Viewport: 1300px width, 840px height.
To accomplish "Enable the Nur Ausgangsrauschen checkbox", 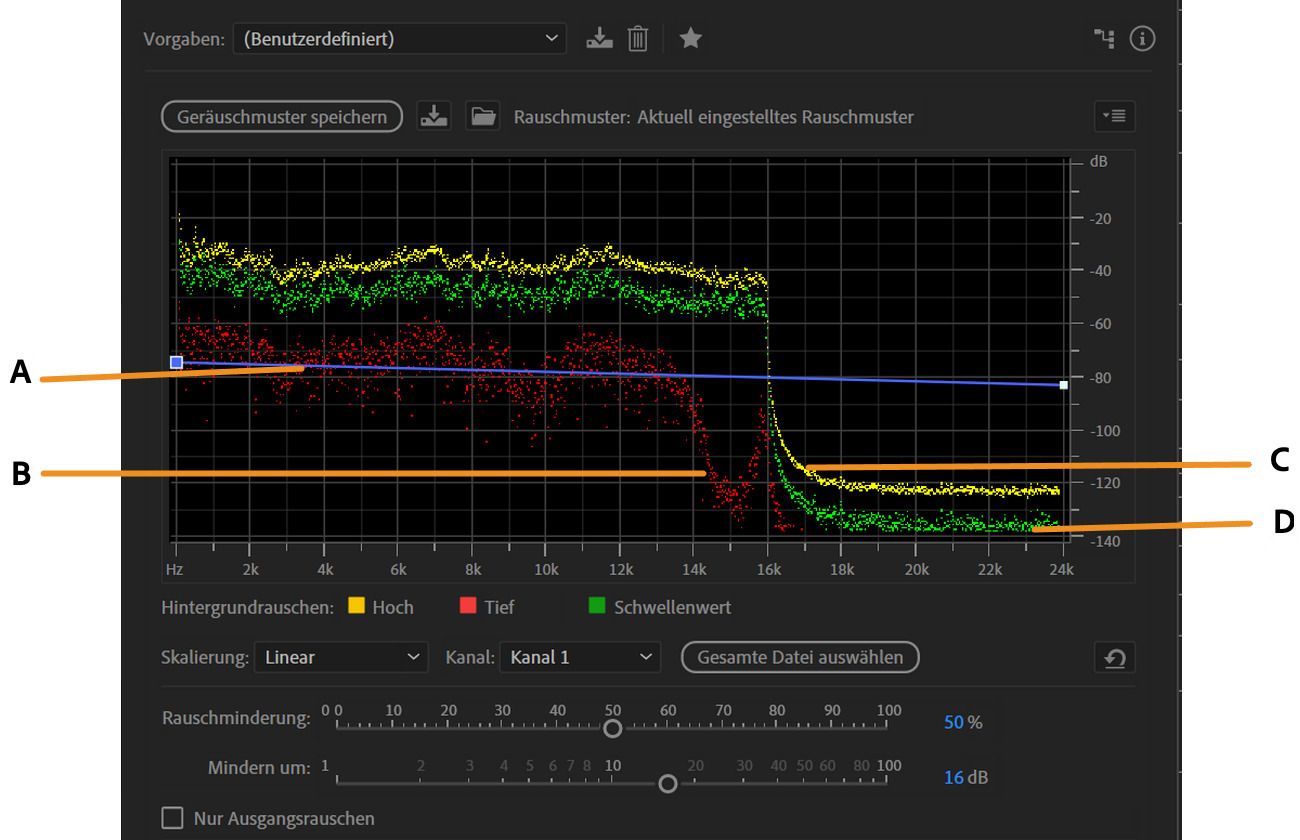I will pos(173,818).
